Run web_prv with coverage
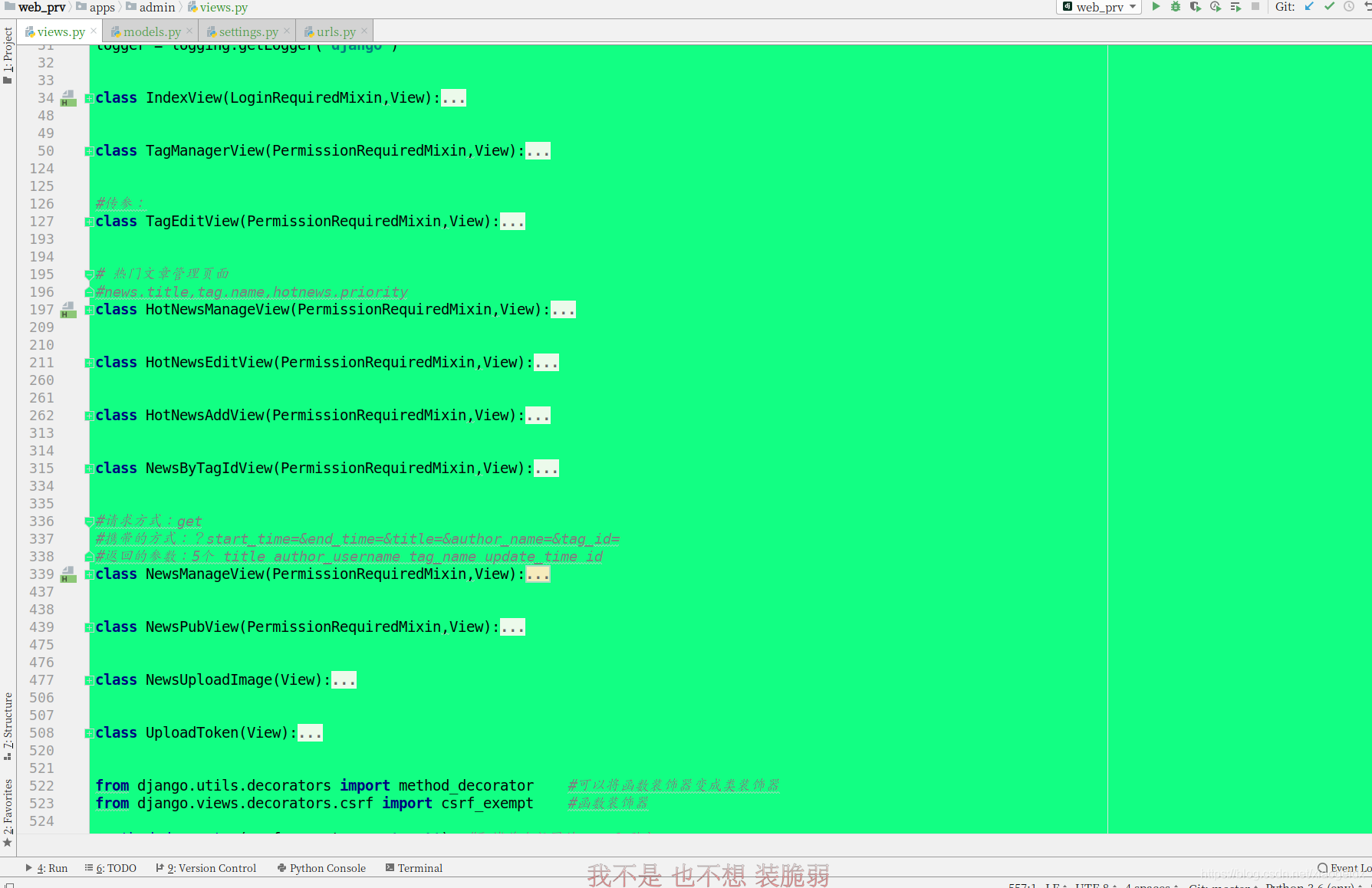1372x888 pixels. (1196, 7)
